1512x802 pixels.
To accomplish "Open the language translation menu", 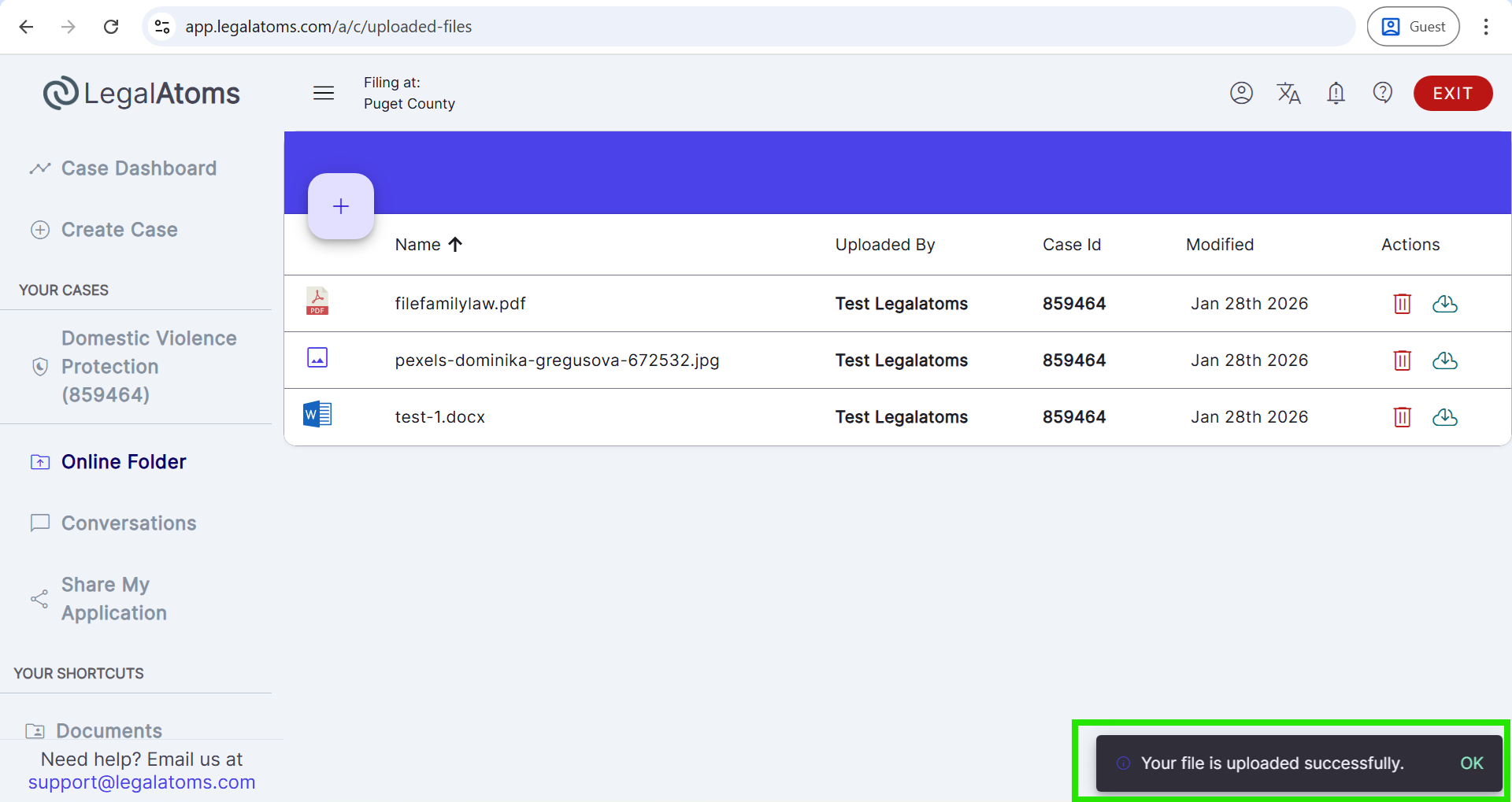I will click(x=1288, y=93).
